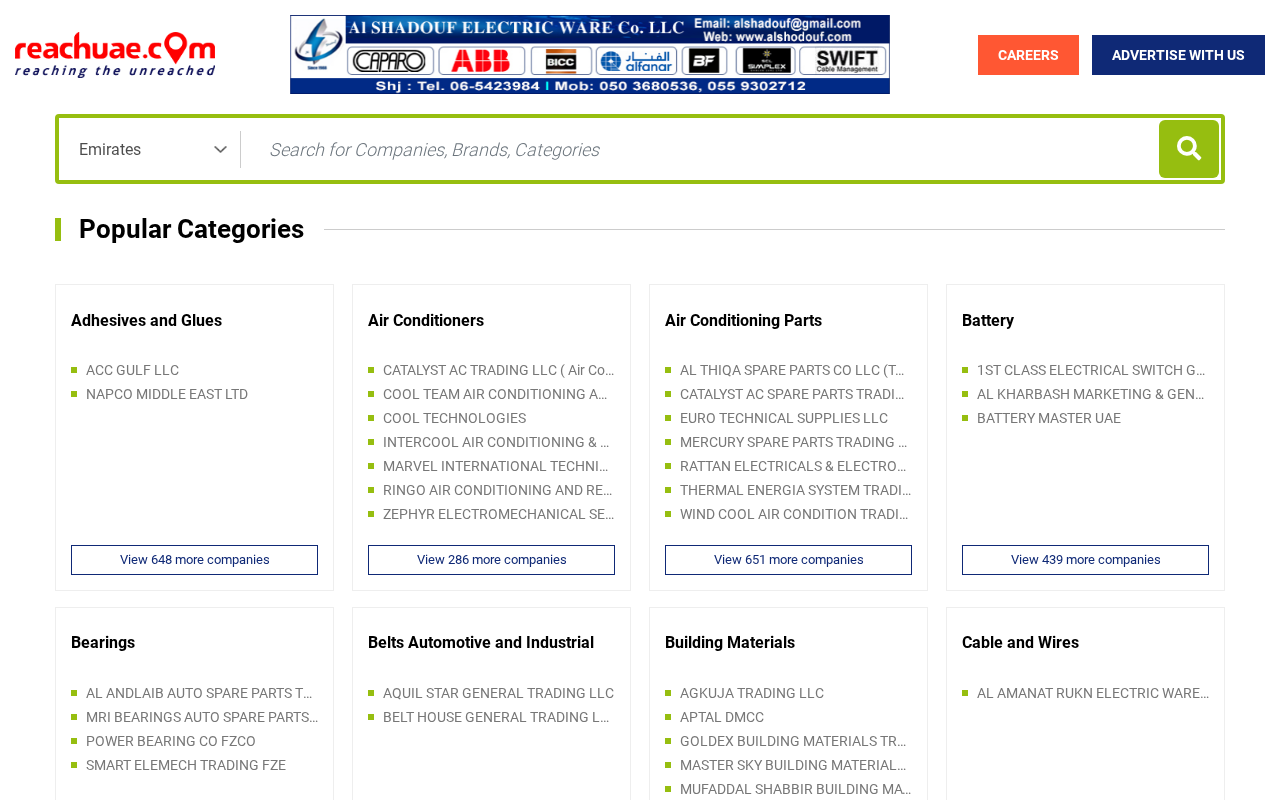Open the Al Shadouf Electric Ware banner ad
The width and height of the screenshot is (1280, 800).
[x=590, y=54]
